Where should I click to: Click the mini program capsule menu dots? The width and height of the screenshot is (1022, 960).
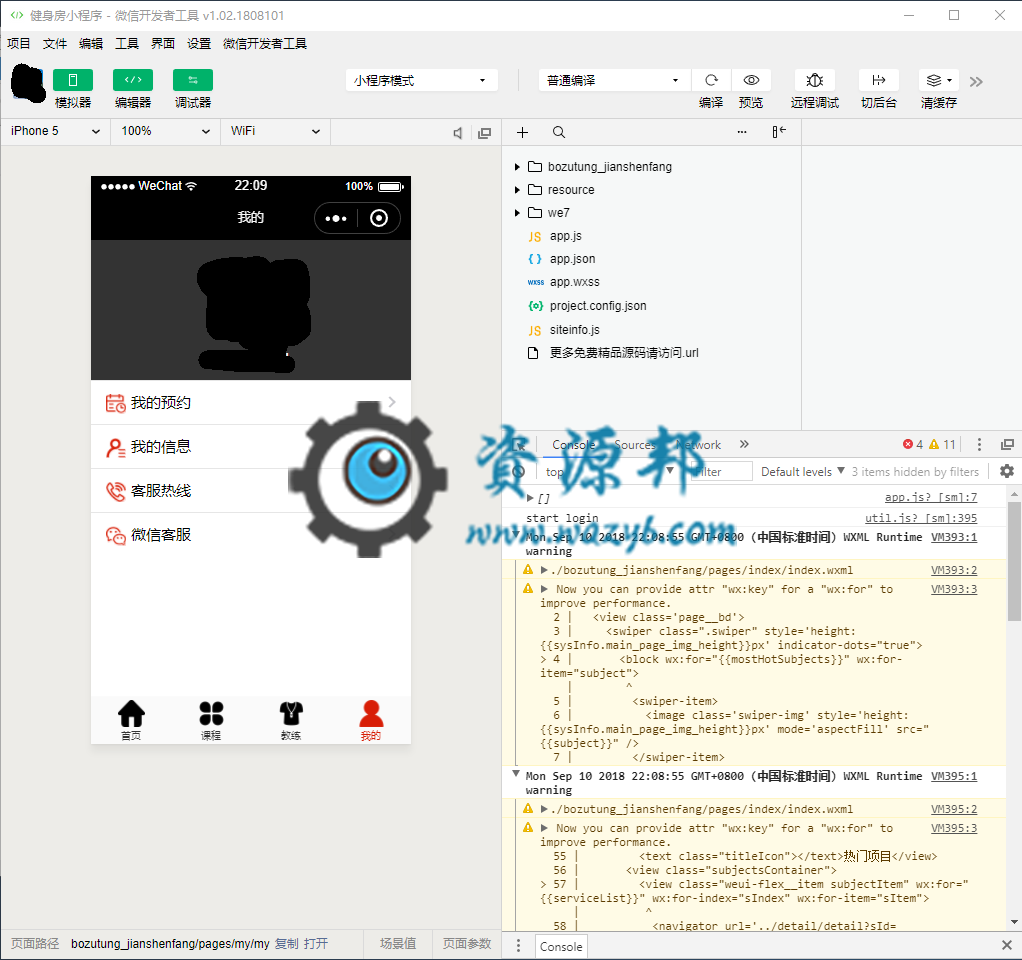pyautogui.click(x=336, y=218)
